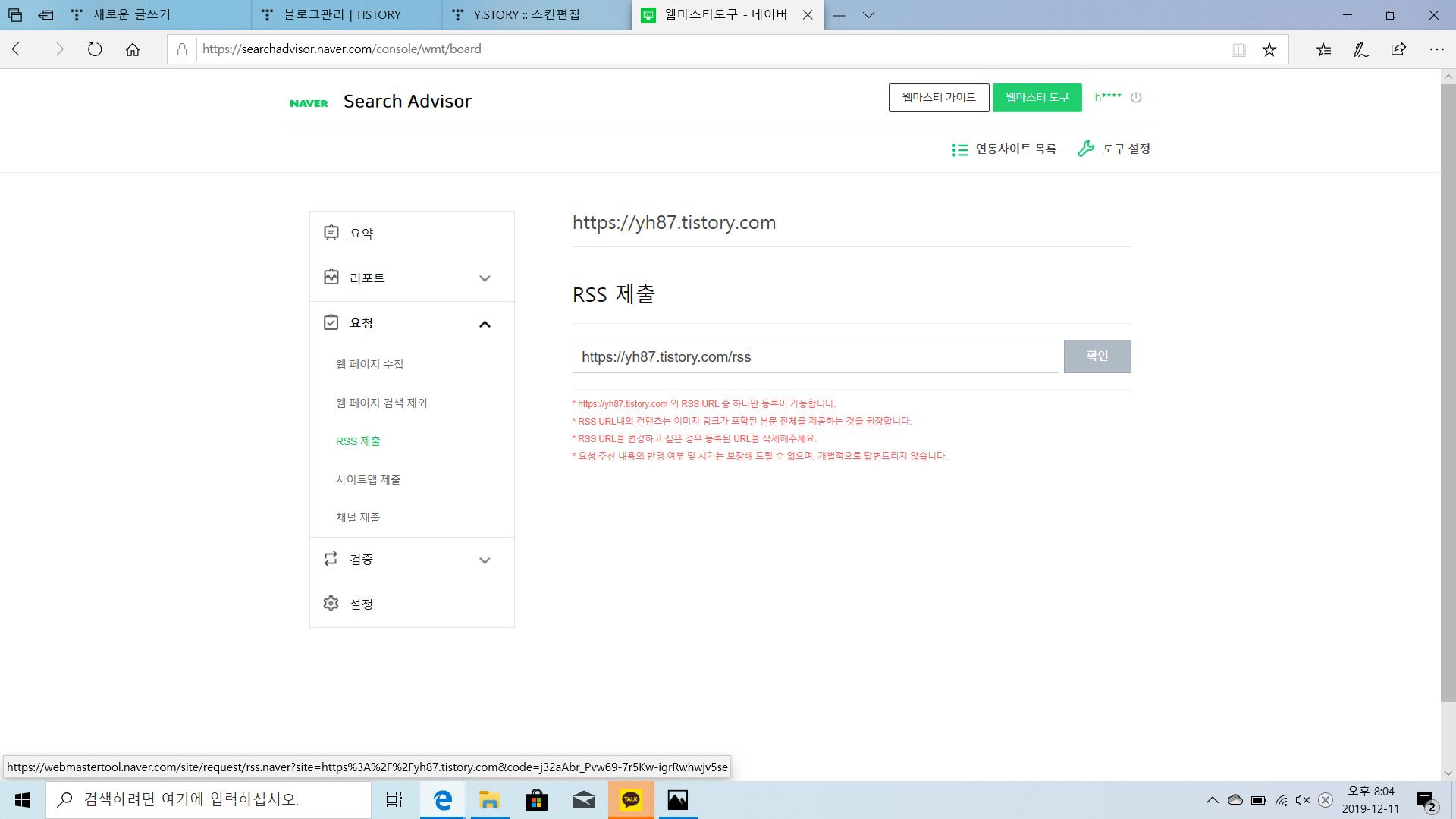Open a new browser tab

[x=839, y=15]
